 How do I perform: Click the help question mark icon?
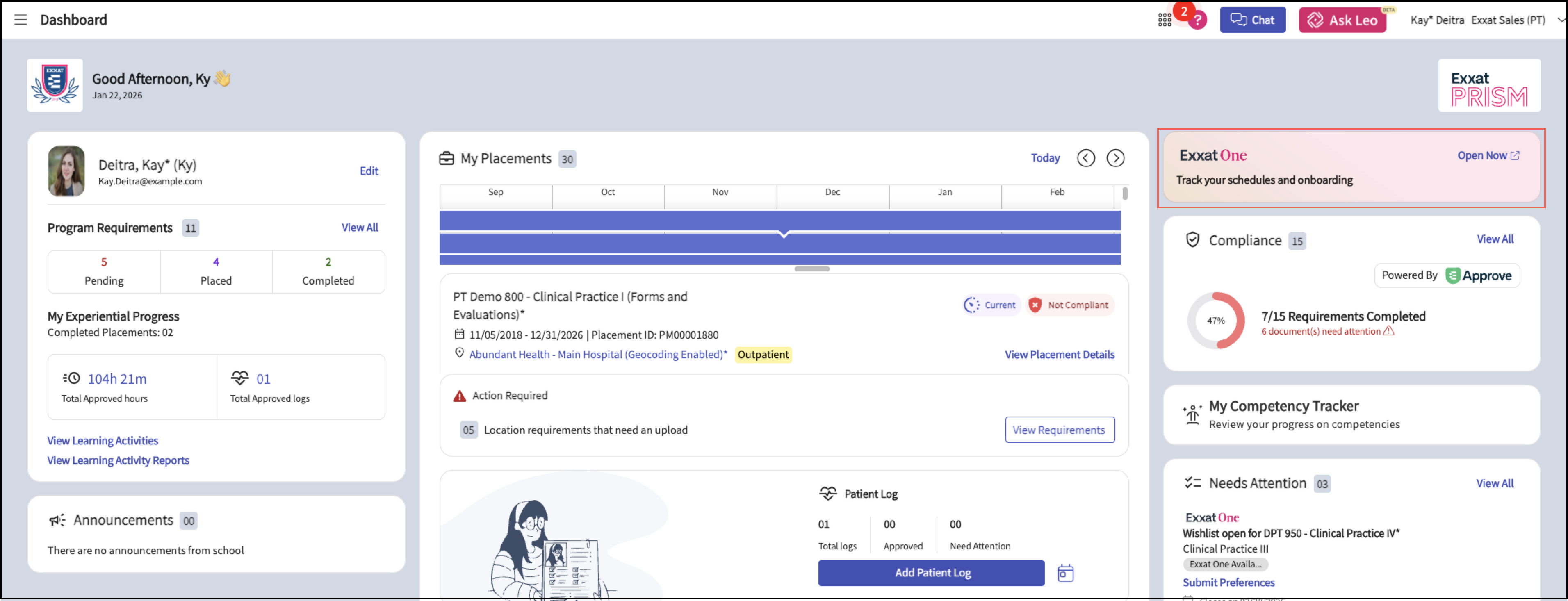pyautogui.click(x=1197, y=20)
